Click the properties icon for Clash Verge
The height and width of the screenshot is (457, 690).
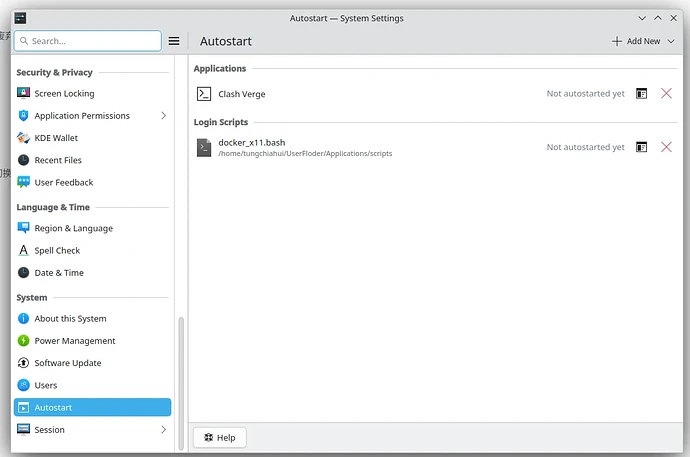642,94
